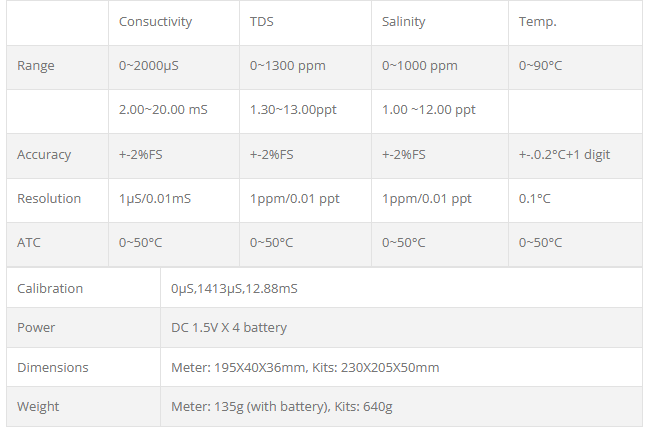
Task: Click the 0~1300 ppm TDS range
Action: [290, 66]
